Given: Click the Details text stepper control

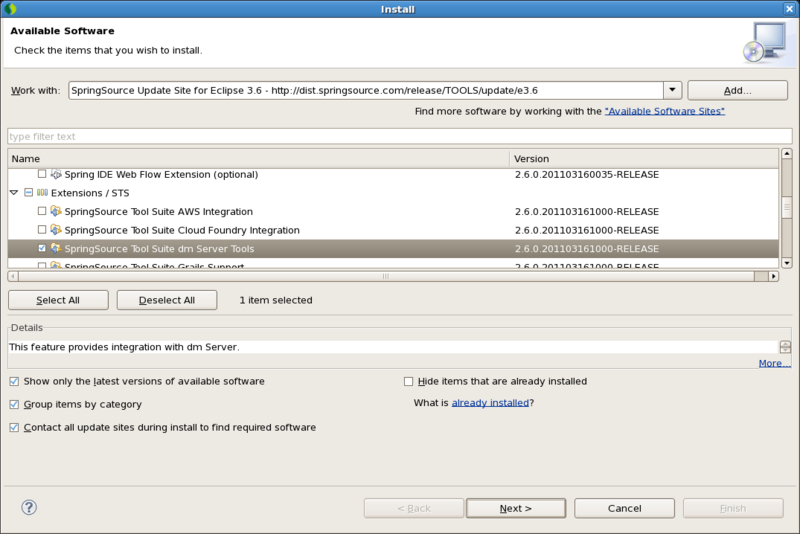Looking at the screenshot, I should click(785, 347).
